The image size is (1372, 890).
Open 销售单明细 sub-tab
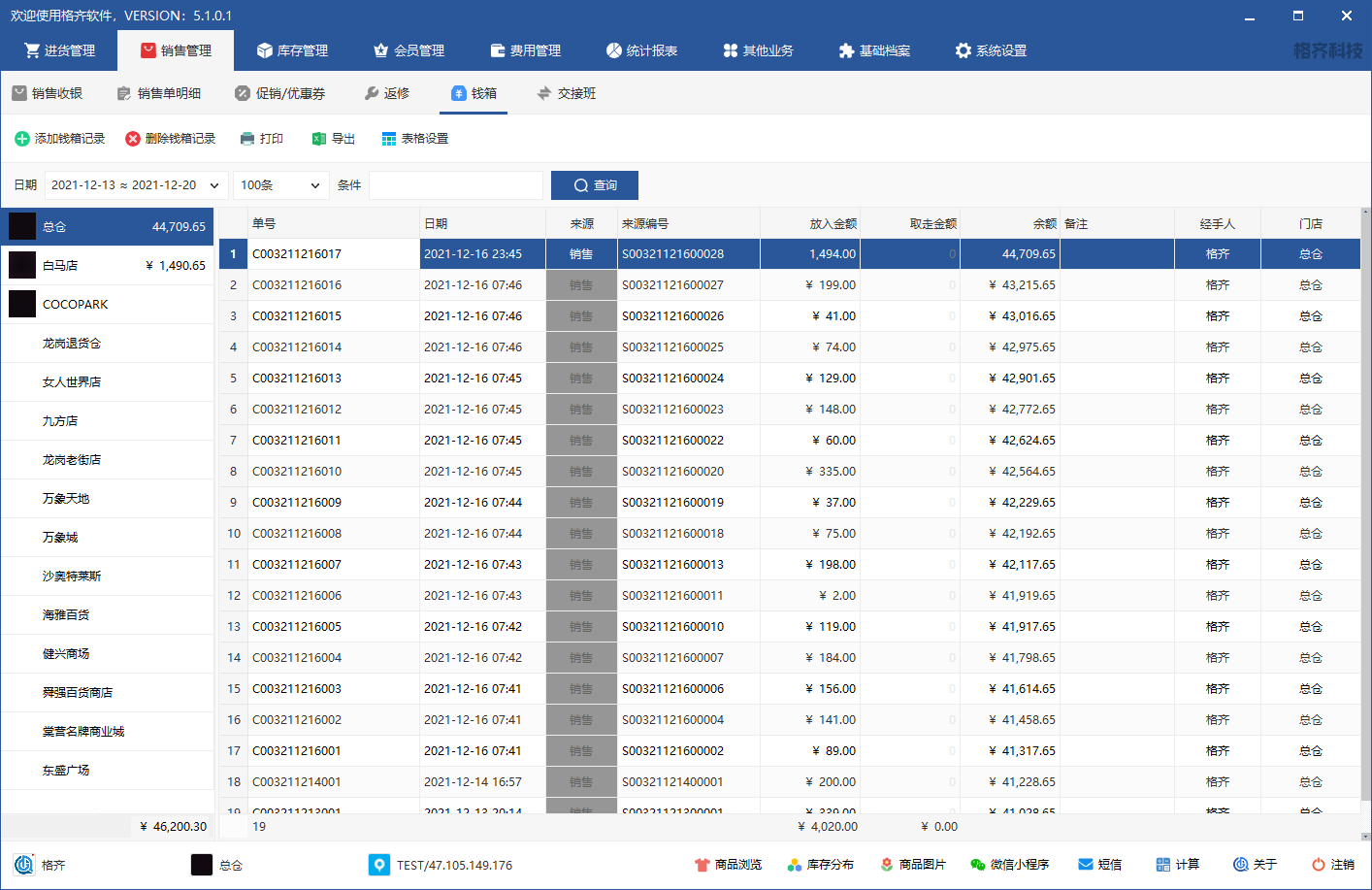tap(159, 93)
